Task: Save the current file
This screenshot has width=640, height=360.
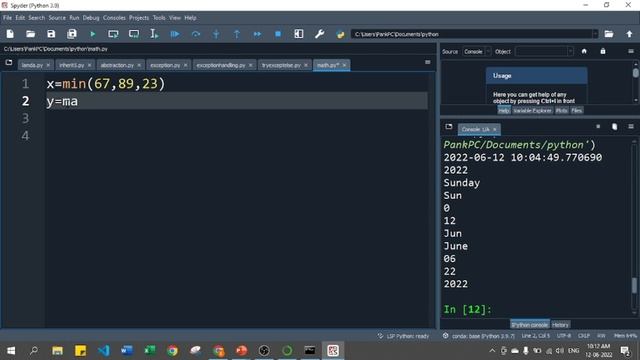Action: coord(51,34)
